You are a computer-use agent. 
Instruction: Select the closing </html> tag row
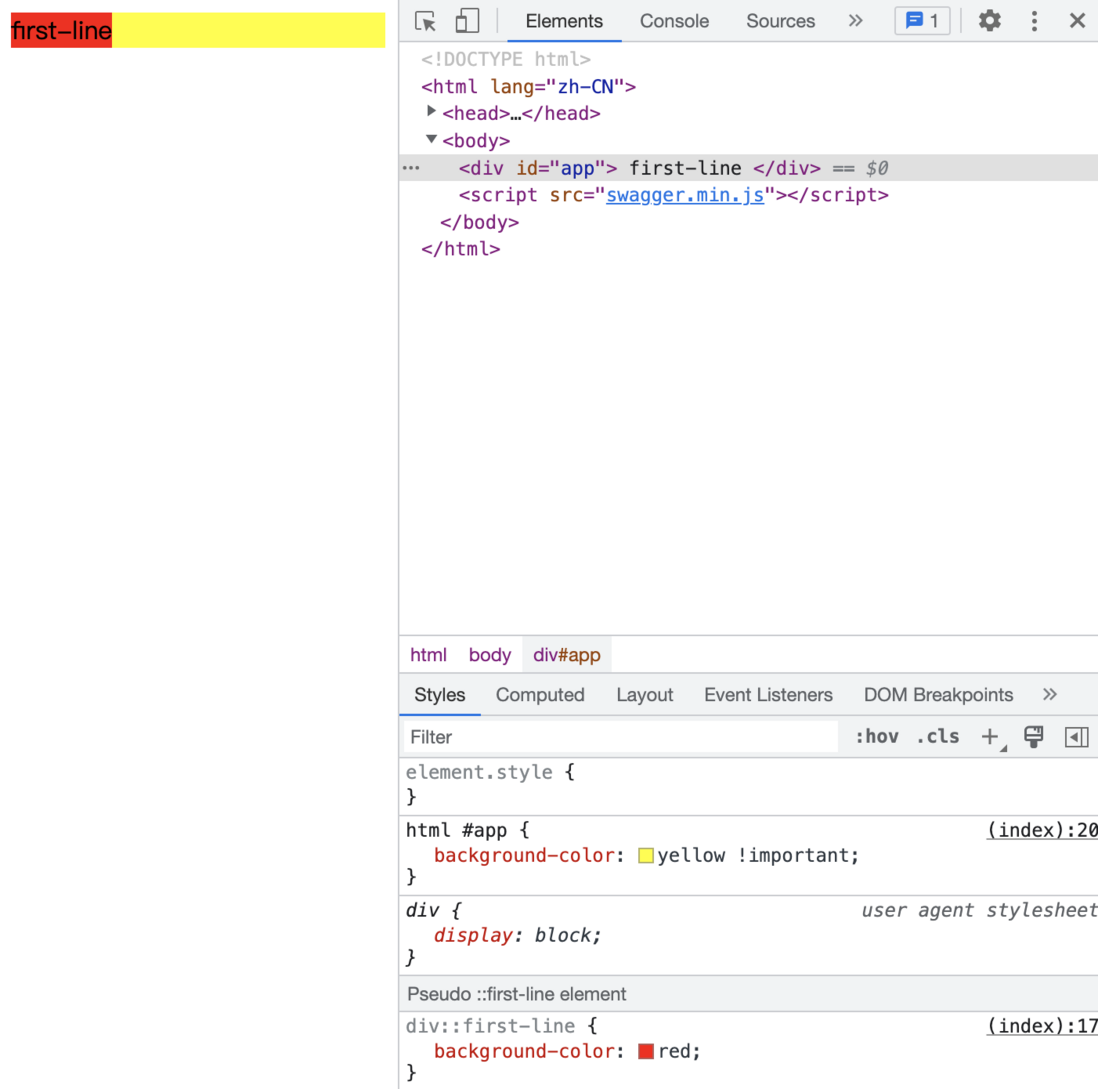[461, 249]
